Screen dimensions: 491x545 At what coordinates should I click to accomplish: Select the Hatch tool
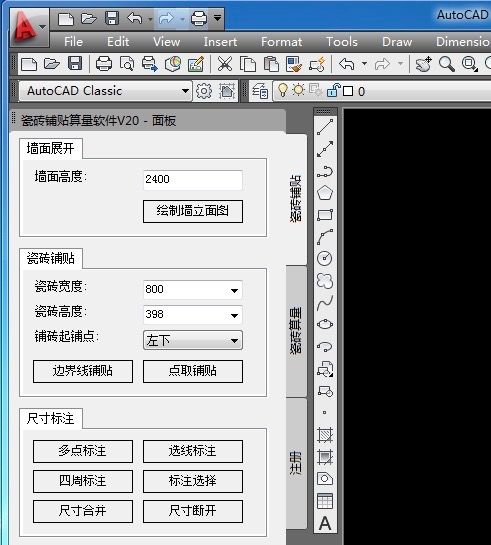(x=325, y=434)
